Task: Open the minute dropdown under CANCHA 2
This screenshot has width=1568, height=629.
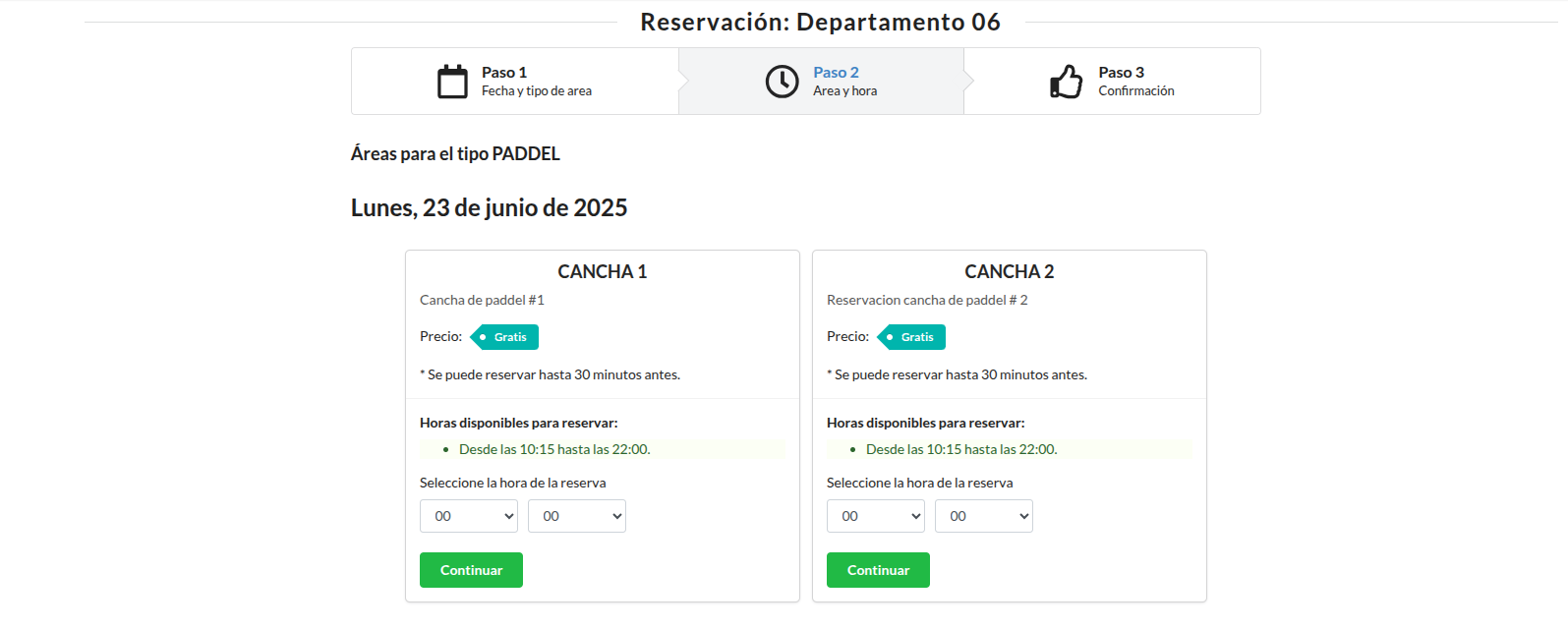Action: click(x=983, y=516)
